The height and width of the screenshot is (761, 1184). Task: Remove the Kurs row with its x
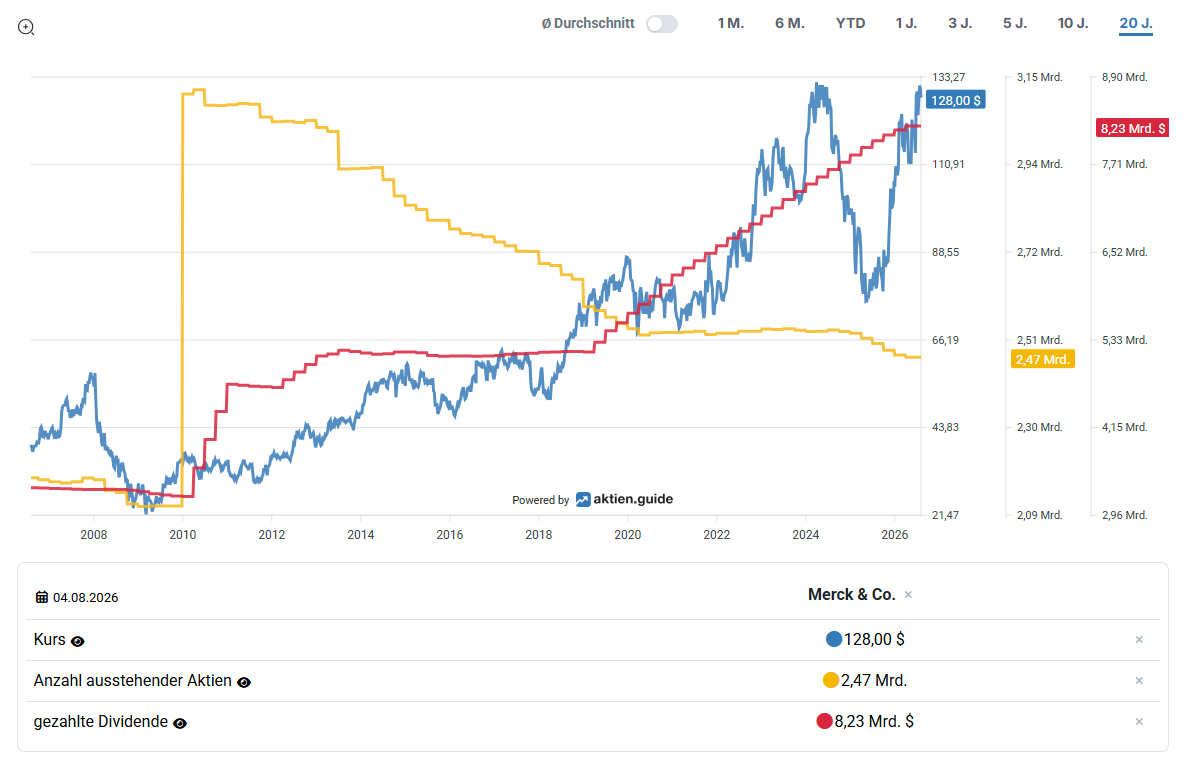coord(1139,639)
